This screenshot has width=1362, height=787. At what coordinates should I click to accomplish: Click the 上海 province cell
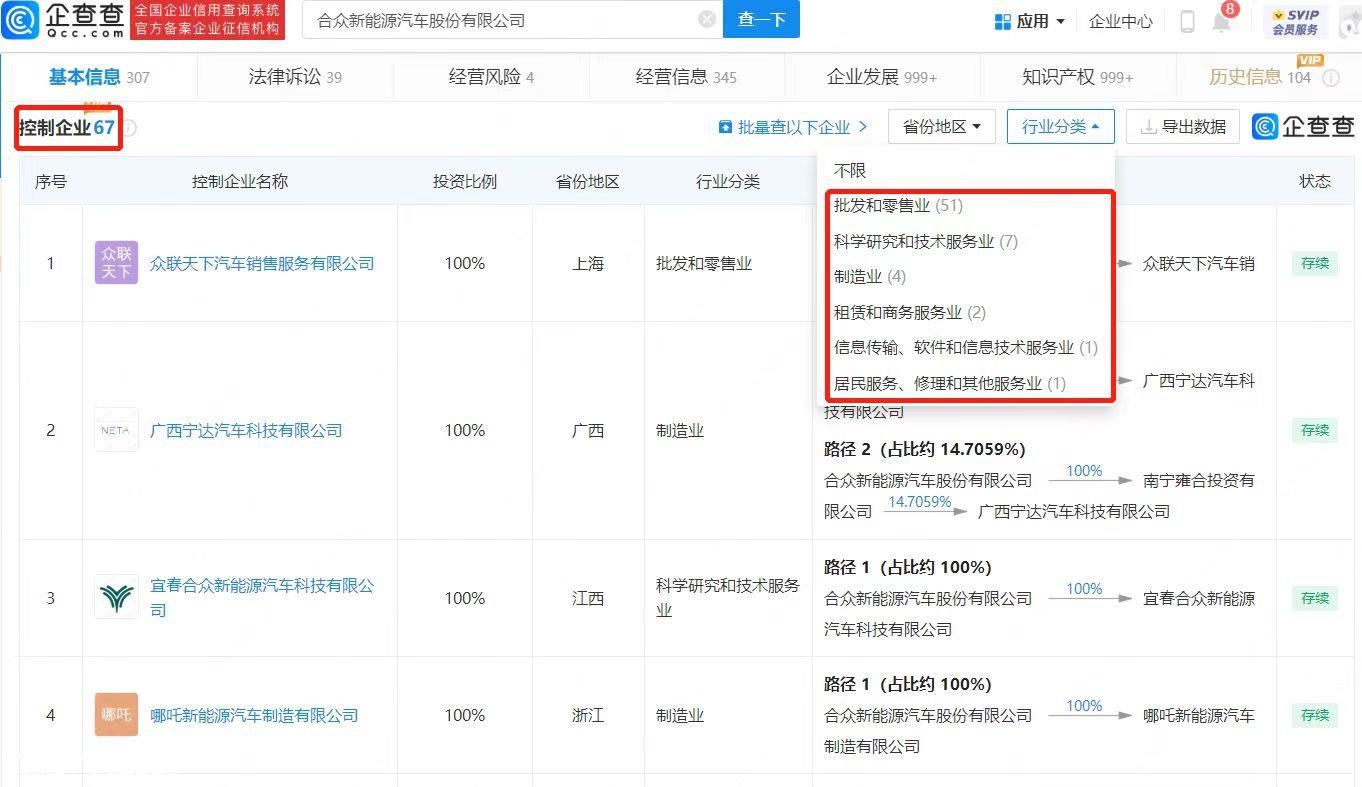tap(588, 263)
